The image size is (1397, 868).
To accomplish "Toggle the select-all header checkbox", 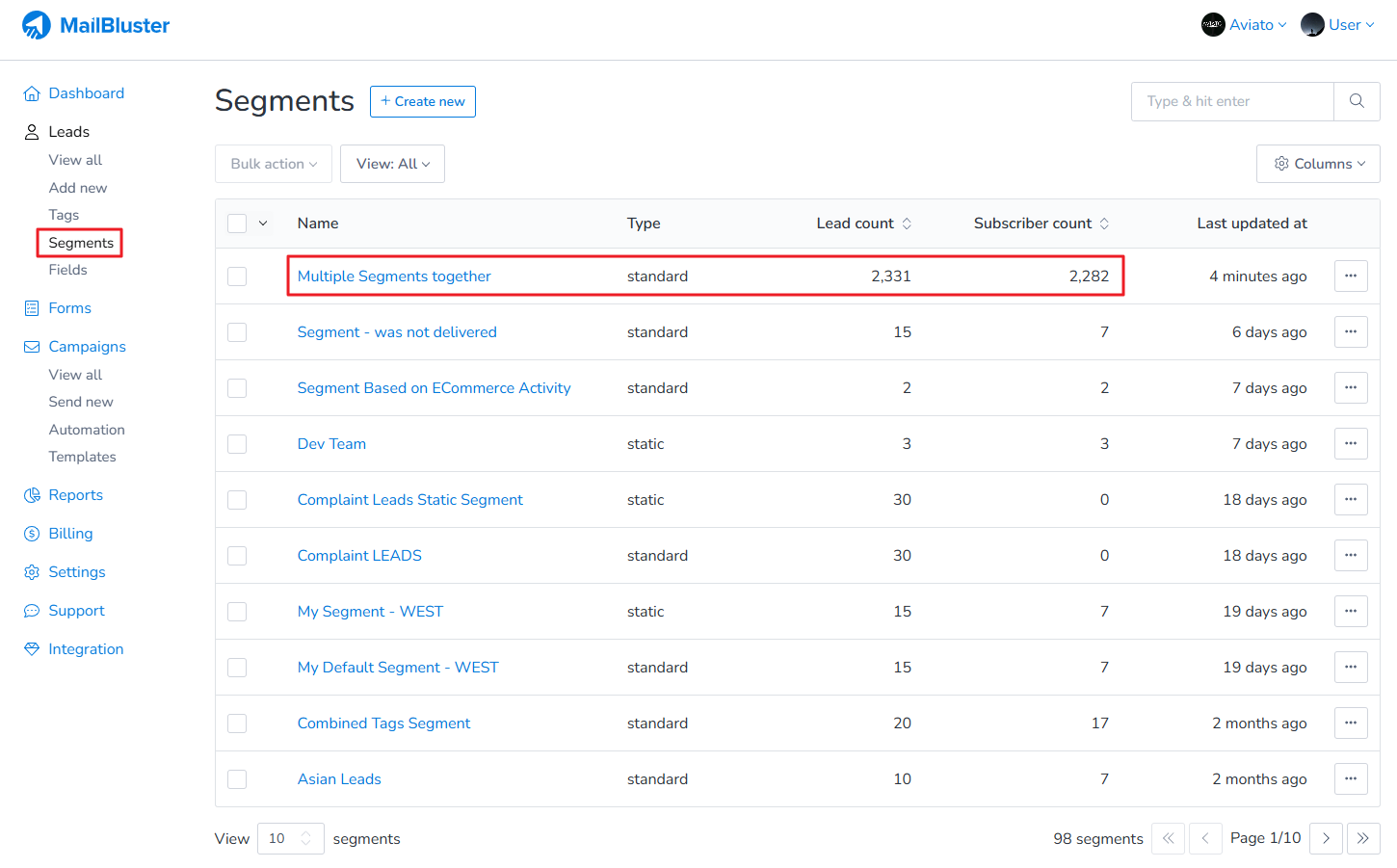I will click(237, 224).
